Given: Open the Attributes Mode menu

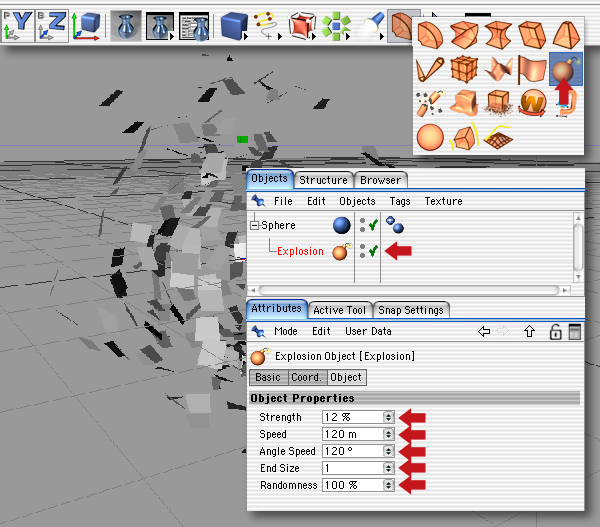Looking at the screenshot, I should [286, 331].
